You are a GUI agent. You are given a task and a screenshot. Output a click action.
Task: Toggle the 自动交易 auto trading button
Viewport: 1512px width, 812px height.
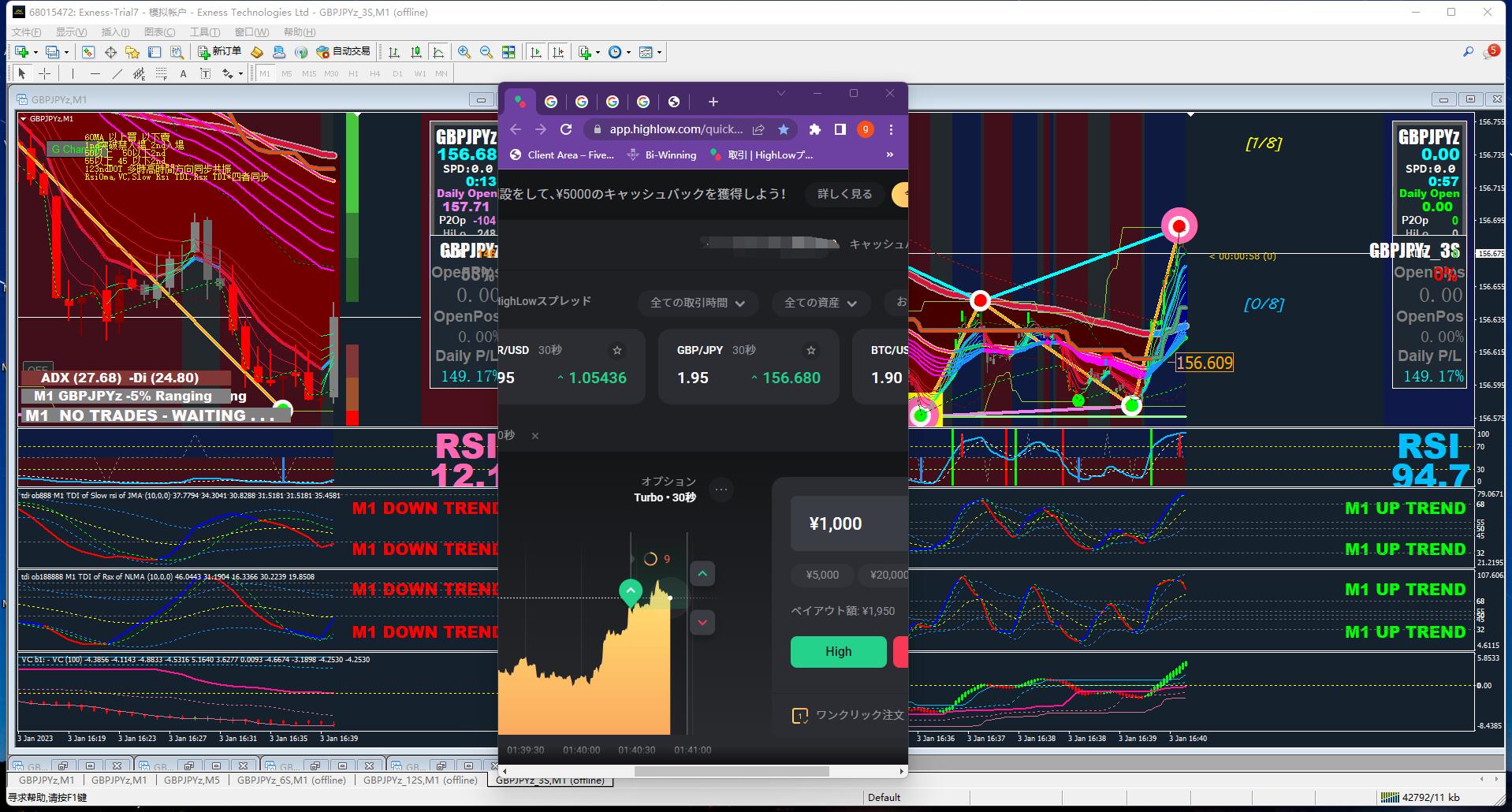pyautogui.click(x=343, y=52)
